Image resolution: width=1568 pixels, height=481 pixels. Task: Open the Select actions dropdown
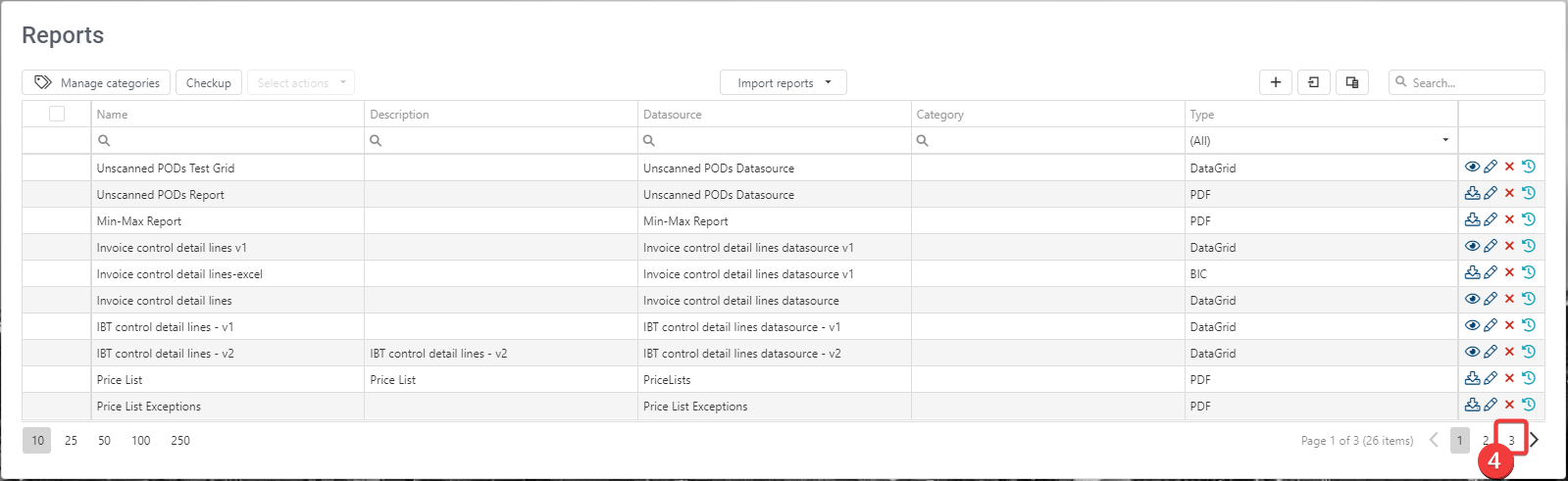click(x=300, y=83)
